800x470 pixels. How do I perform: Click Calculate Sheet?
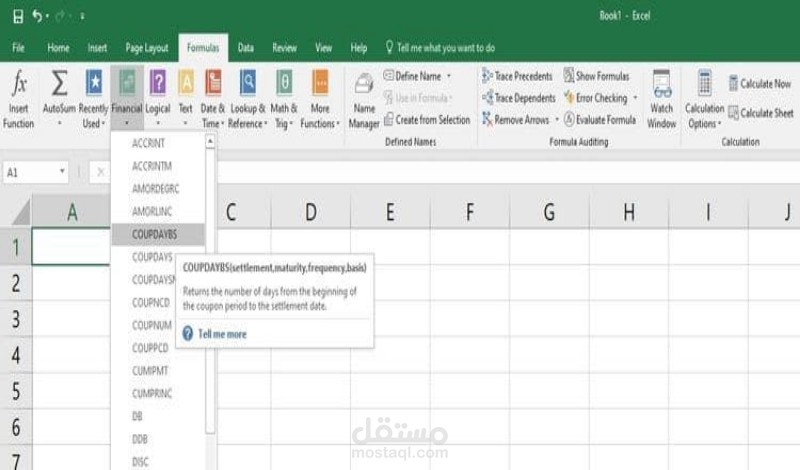[x=761, y=113]
